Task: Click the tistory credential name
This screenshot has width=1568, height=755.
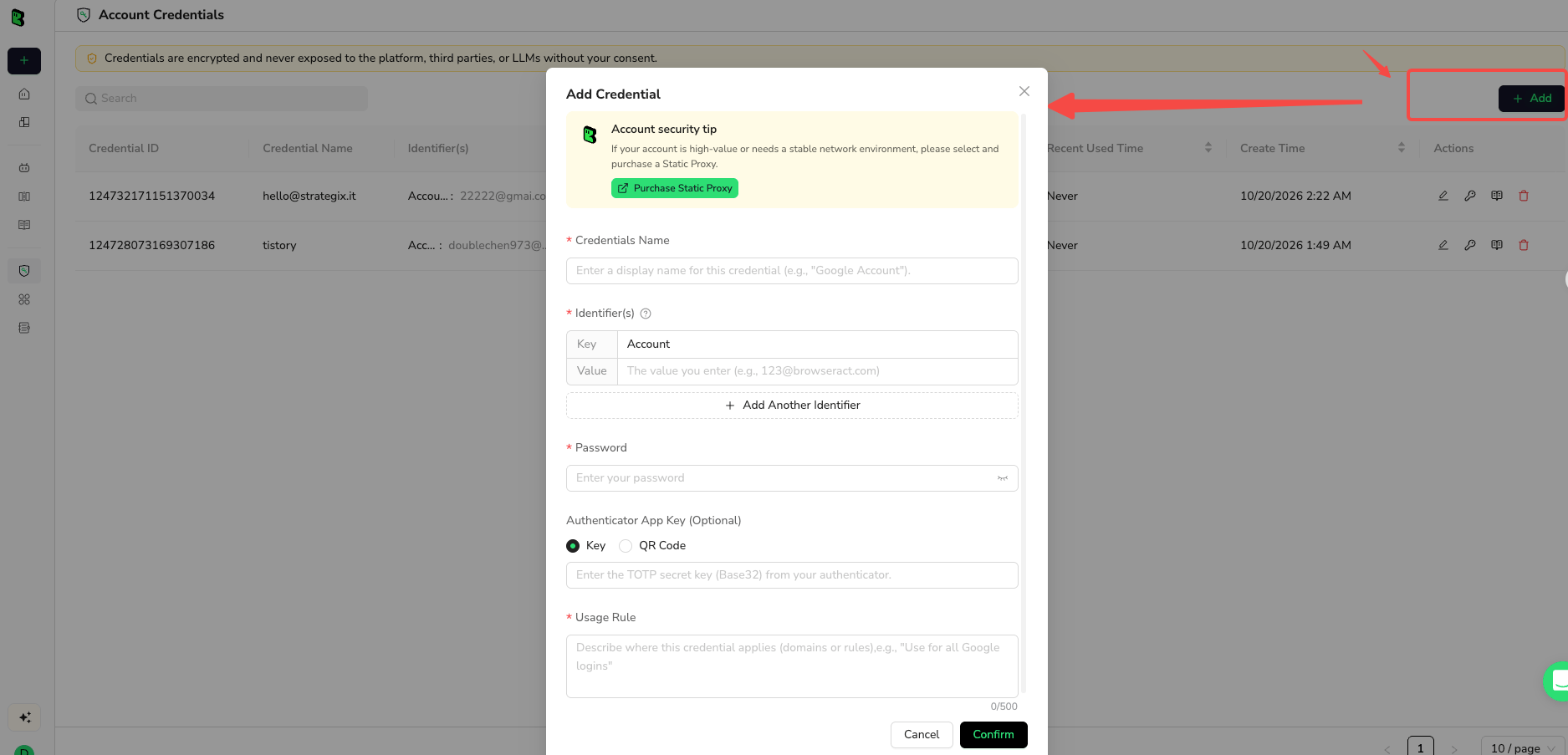Action: click(x=279, y=245)
